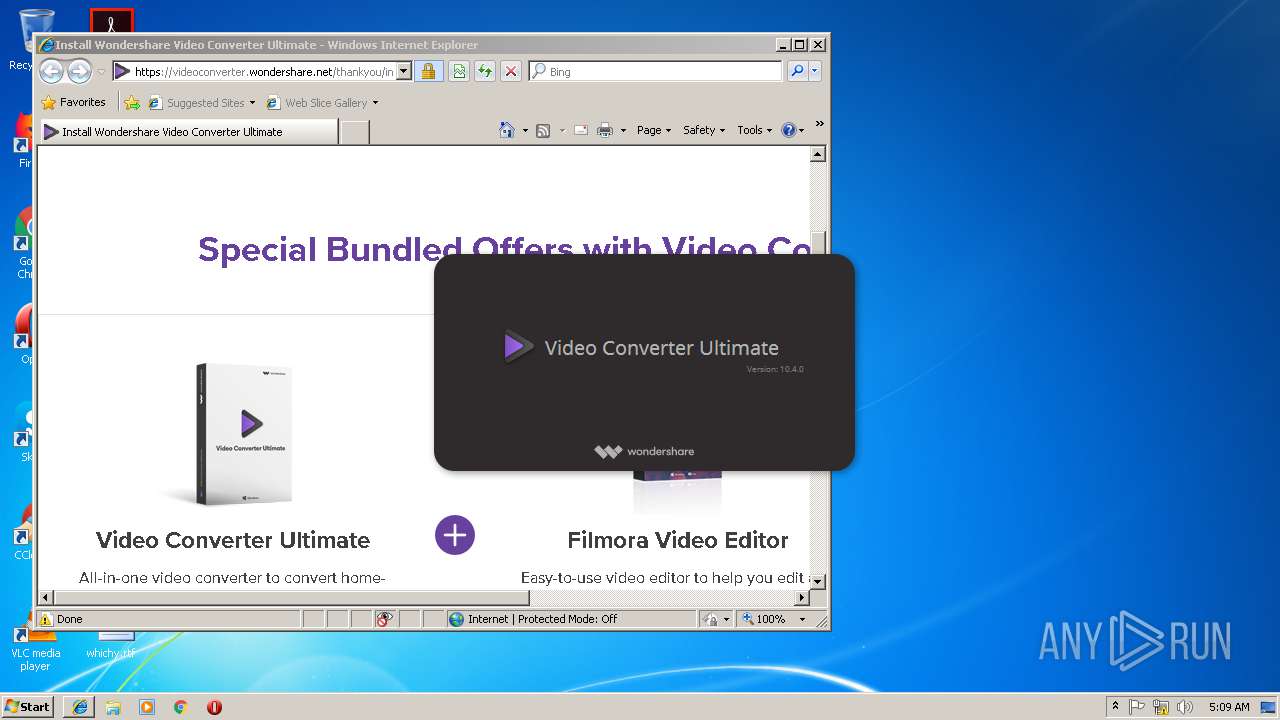Go to the Home page icon
Viewport: 1280px width, 720px height.
point(507,130)
